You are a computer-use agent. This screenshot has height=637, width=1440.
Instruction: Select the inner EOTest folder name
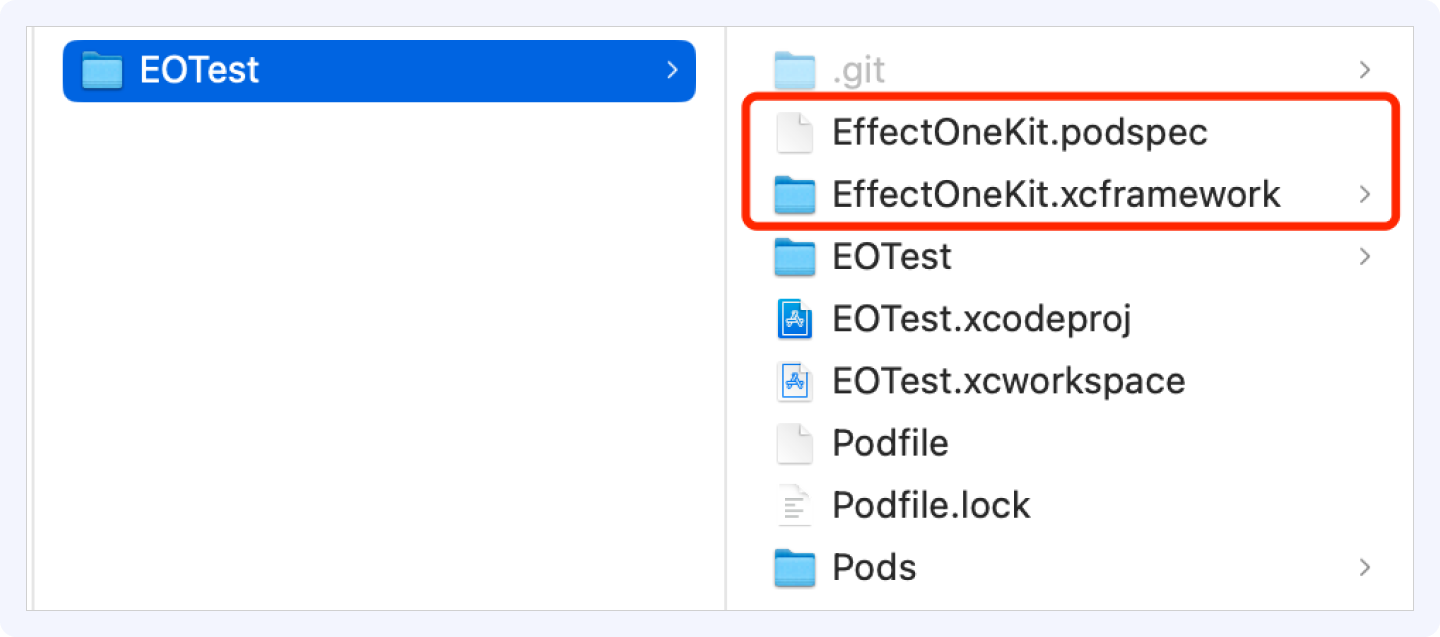point(892,257)
